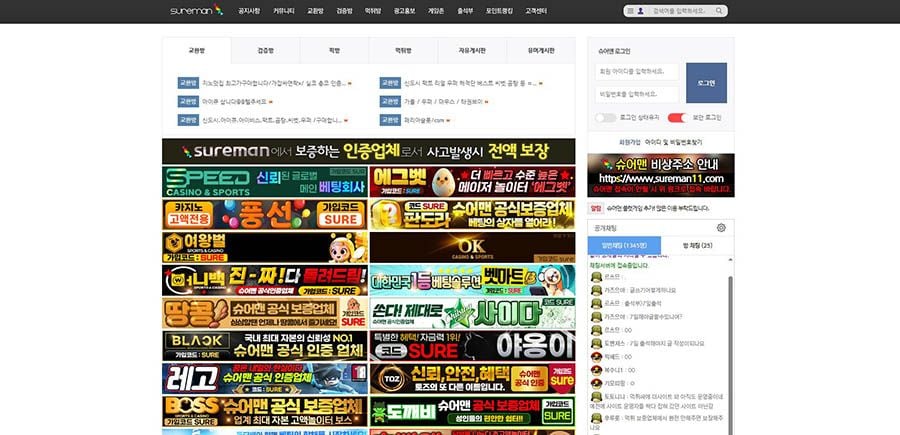The image size is (900, 435).
Task: Click the 회원가입 link
Action: (629, 142)
